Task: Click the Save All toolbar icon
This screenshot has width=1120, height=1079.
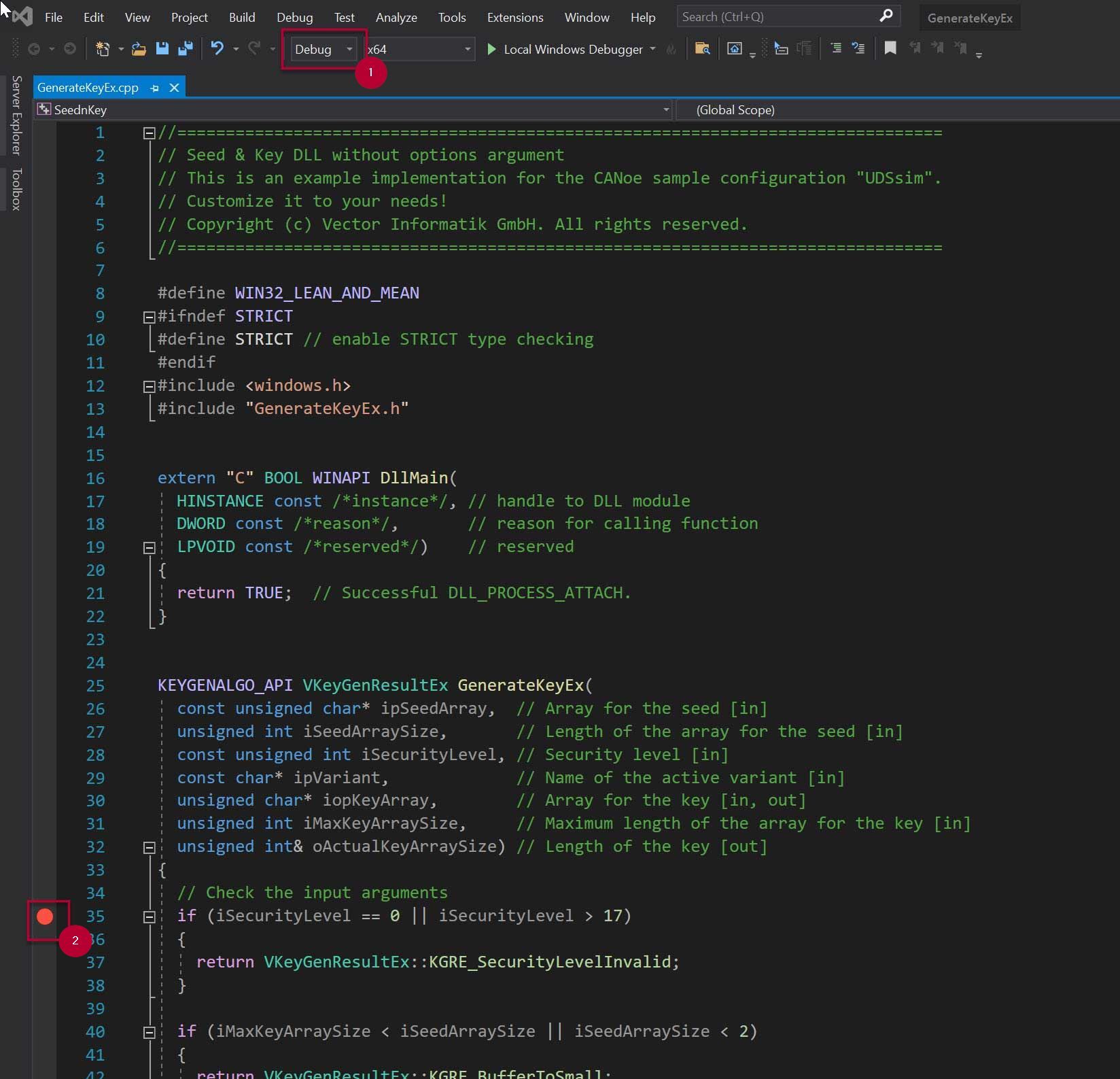Action: (185, 49)
